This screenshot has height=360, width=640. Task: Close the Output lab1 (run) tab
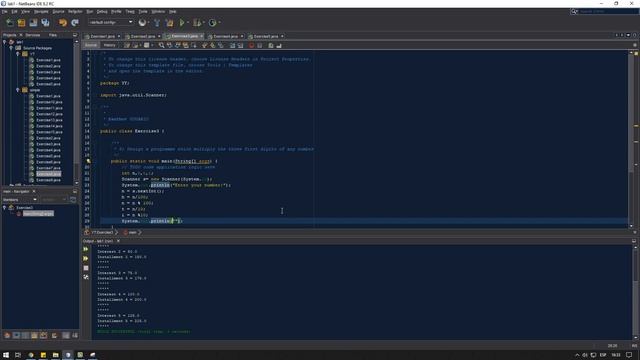coord(118,241)
